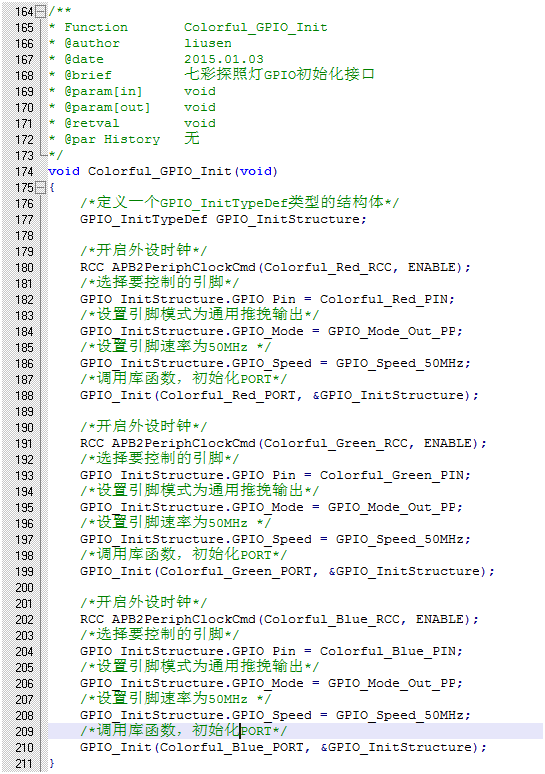
Task: Click GPIO_Mode_Out_PP on line 195
Action: pyautogui.click(x=393, y=507)
